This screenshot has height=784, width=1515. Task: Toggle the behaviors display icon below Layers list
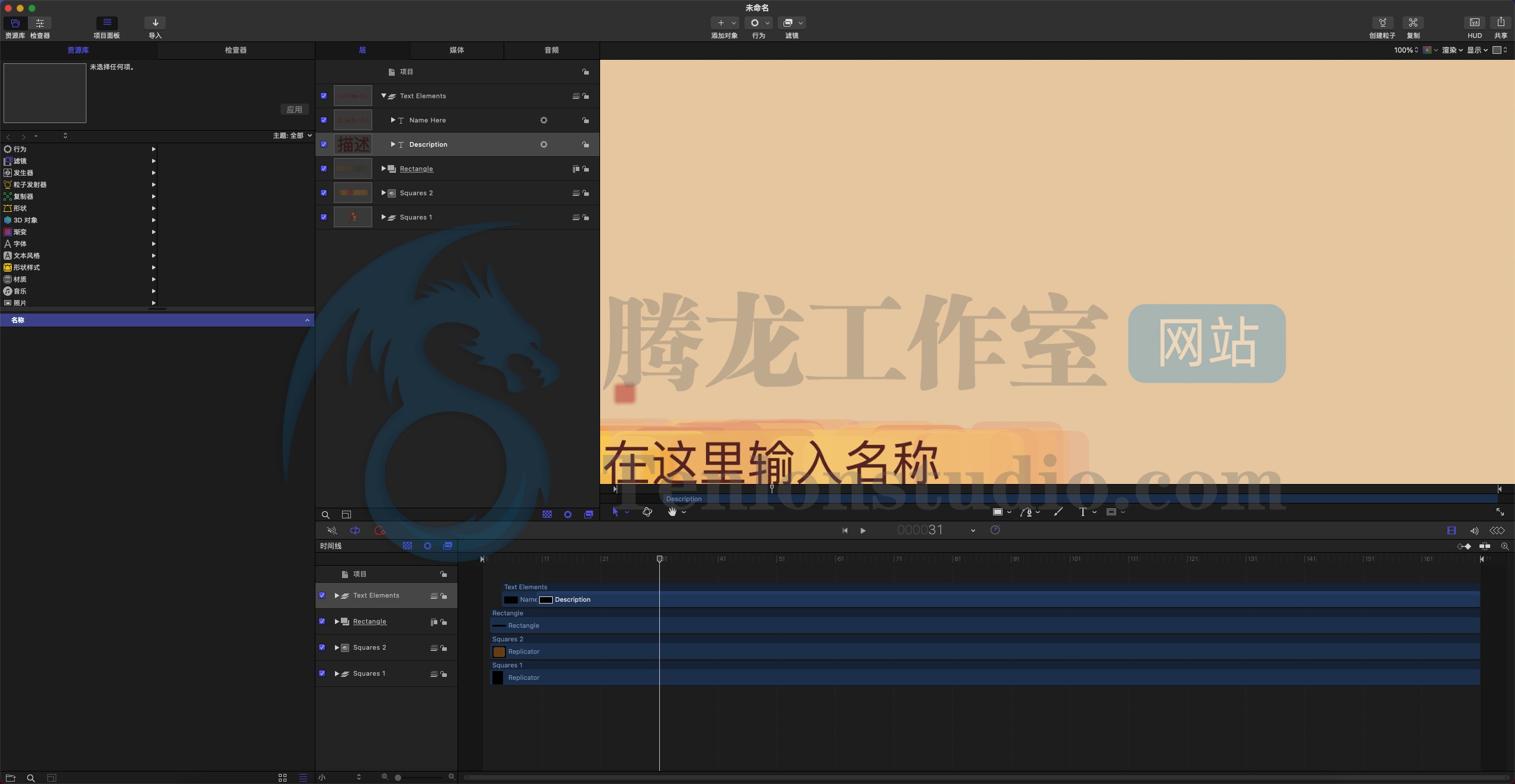click(x=568, y=515)
